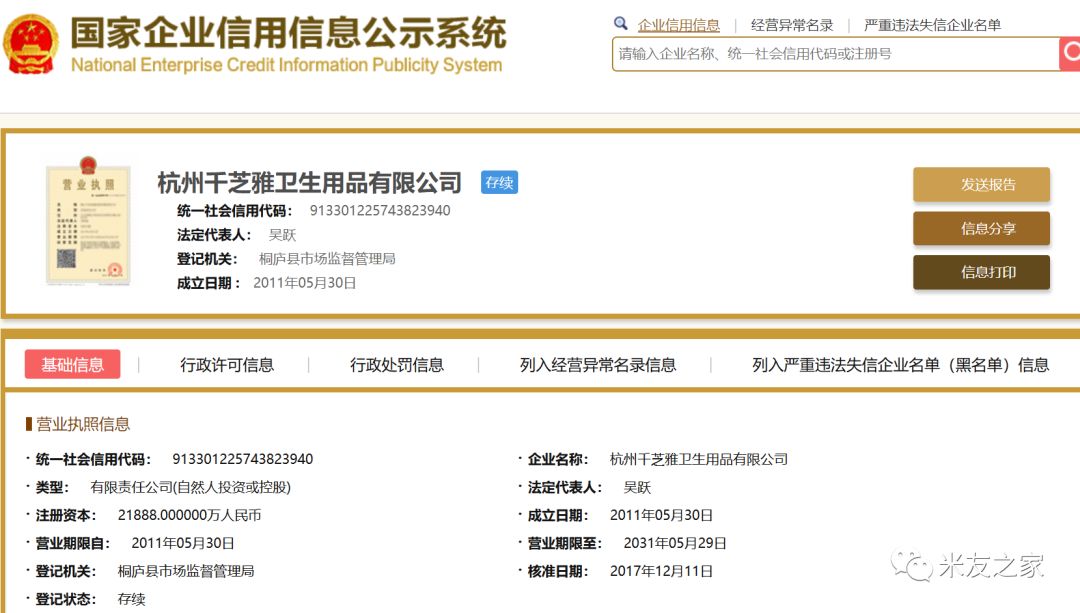
Task: Click the red search button icon
Action: [x=1070, y=53]
